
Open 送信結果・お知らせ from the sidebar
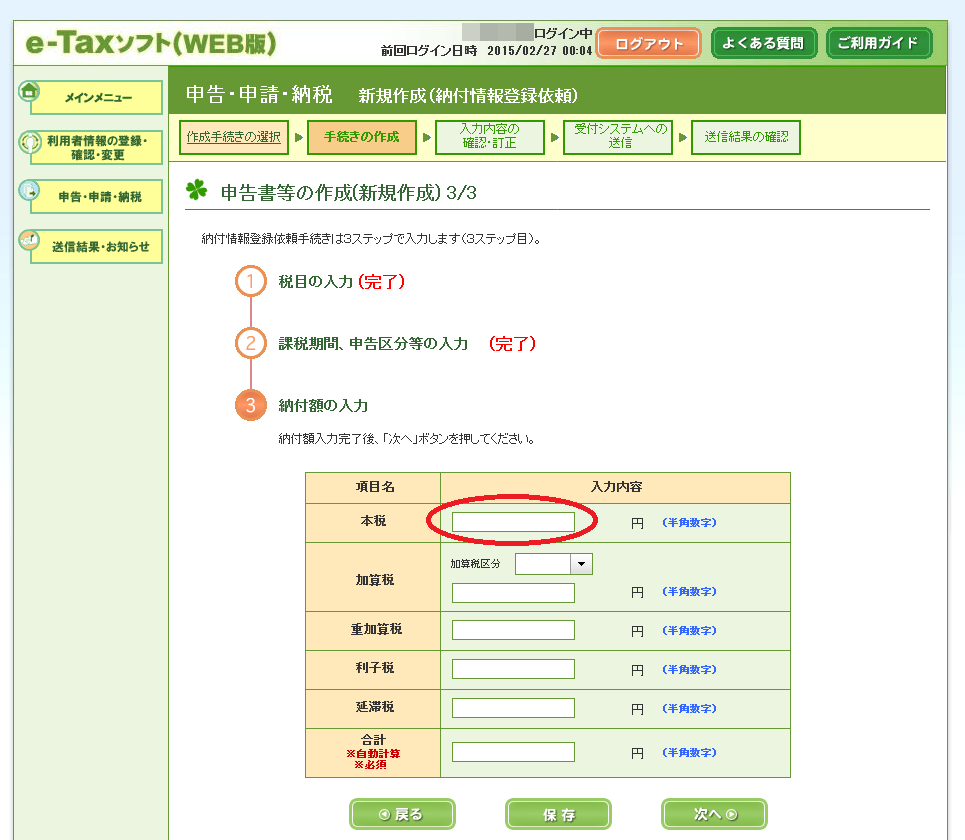tap(100, 247)
